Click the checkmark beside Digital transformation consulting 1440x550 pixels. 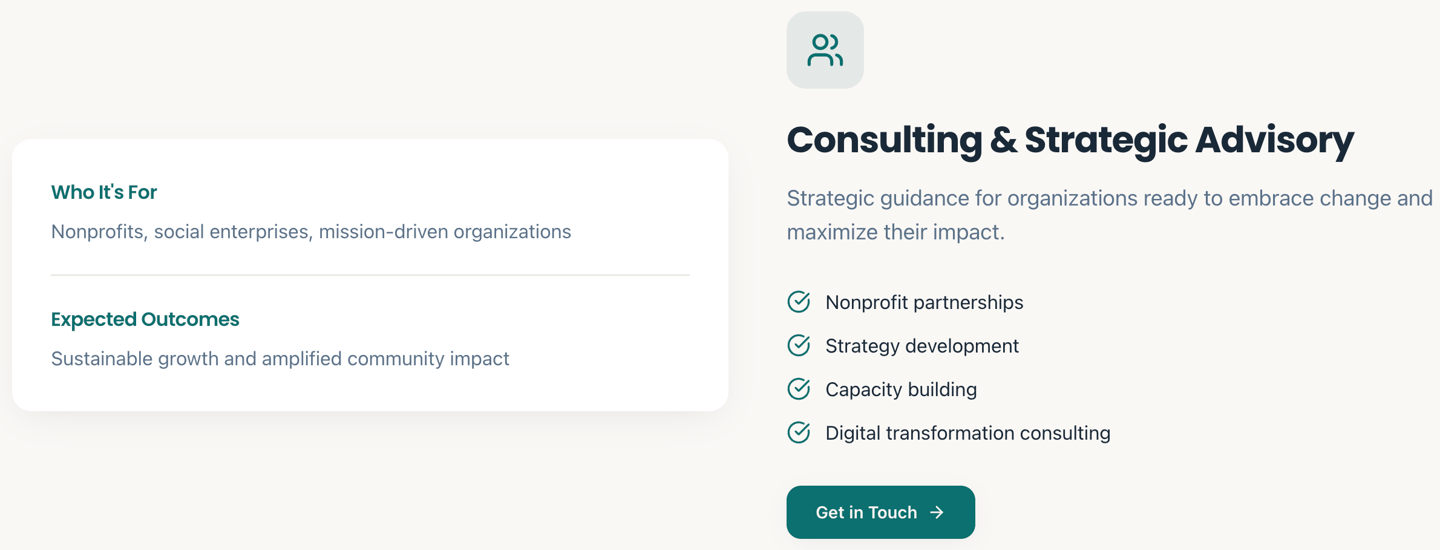point(799,433)
